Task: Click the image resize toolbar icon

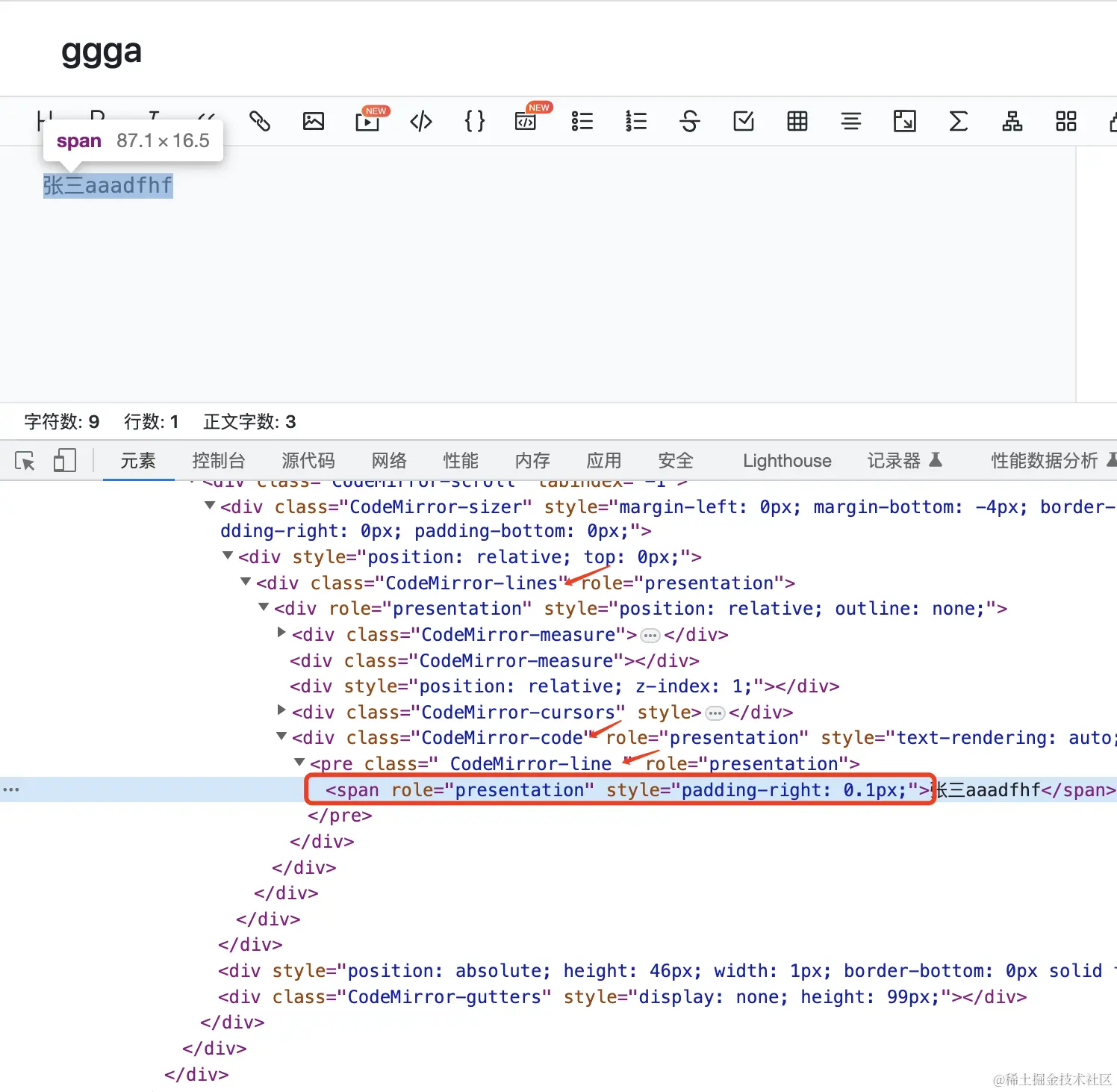Action: [x=905, y=121]
